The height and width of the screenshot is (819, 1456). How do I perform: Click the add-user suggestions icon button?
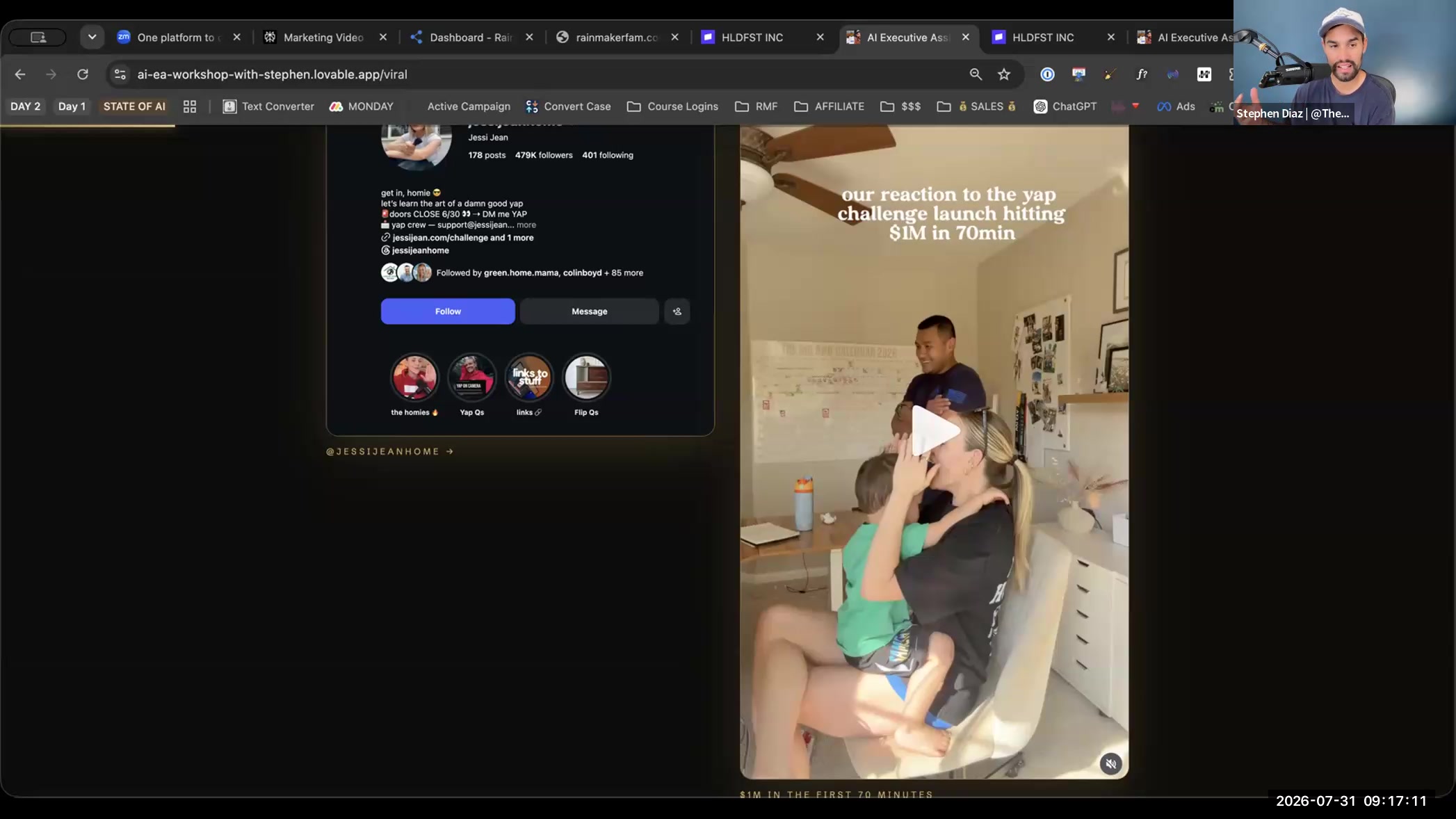tap(677, 311)
